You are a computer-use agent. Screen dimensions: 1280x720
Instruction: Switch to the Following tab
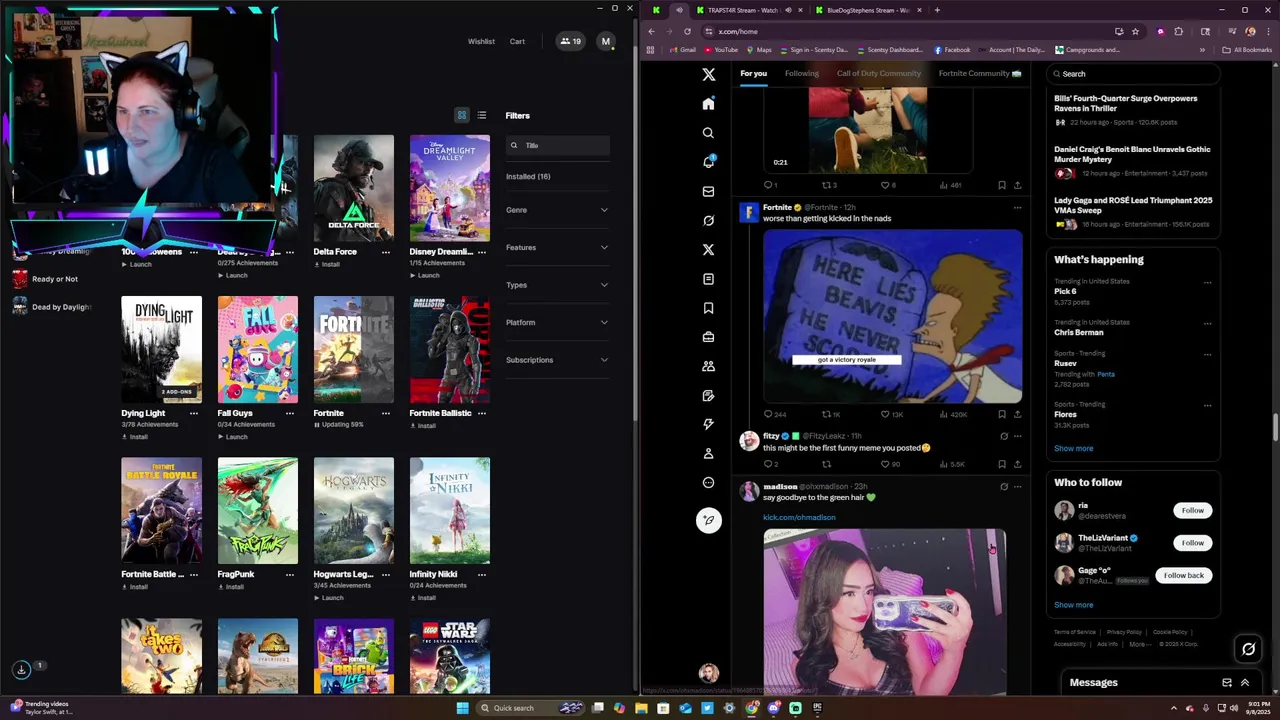click(801, 73)
